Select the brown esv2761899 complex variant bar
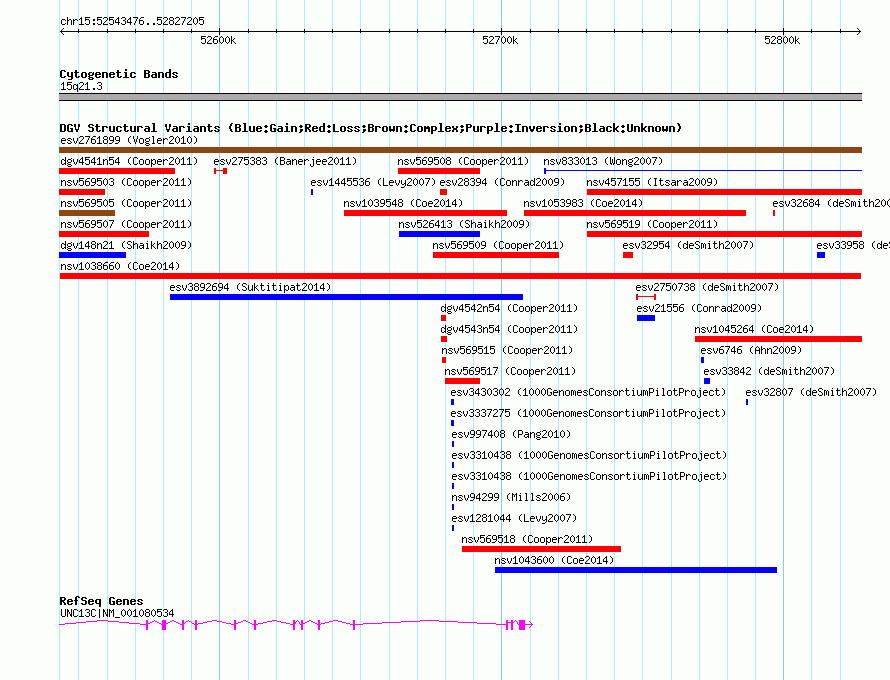 [x=460, y=150]
